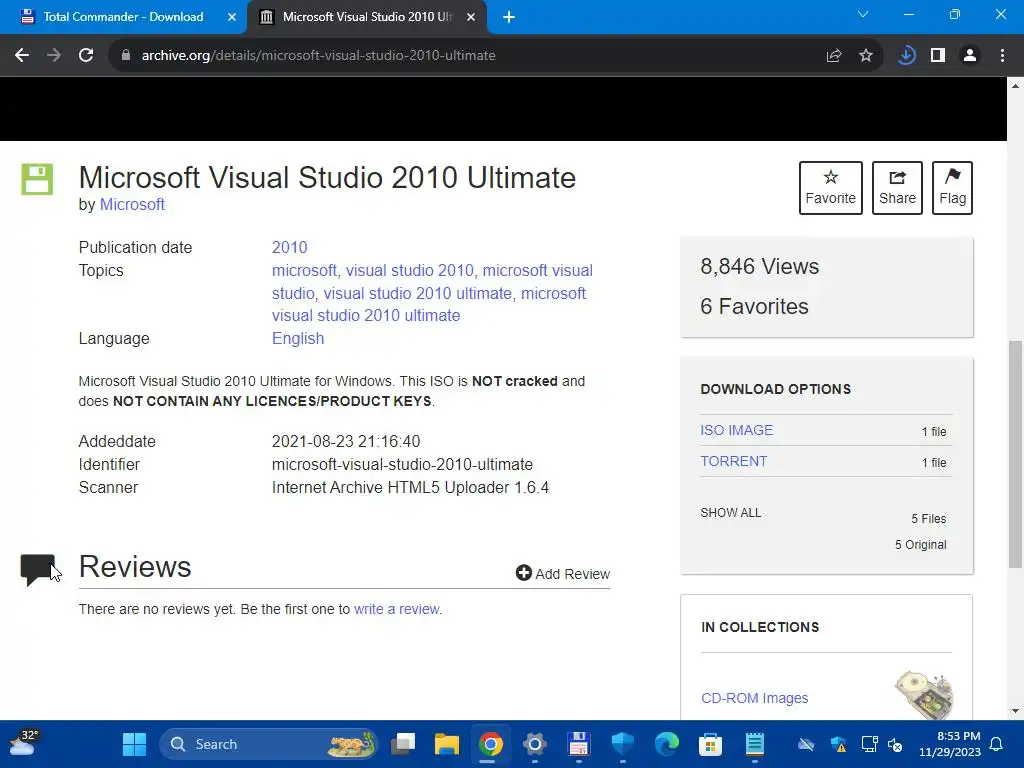Click scrollbar down arrow
The image size is (1024, 768).
point(1015,711)
